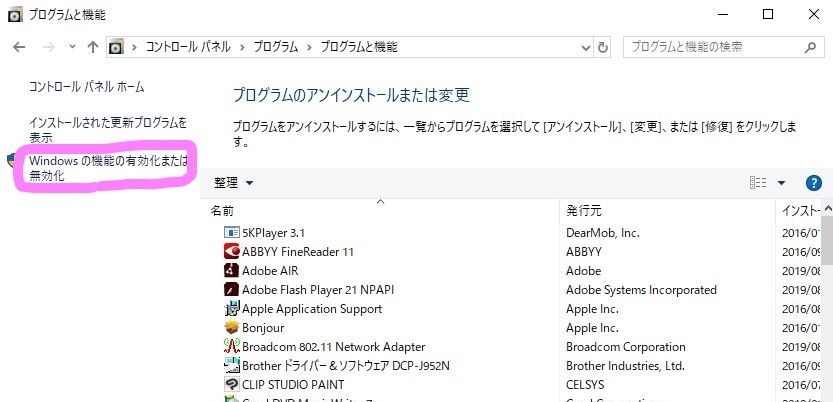This screenshot has width=833, height=402.
Task: Click the vertical scrollbar thumb
Action: pos(827,240)
